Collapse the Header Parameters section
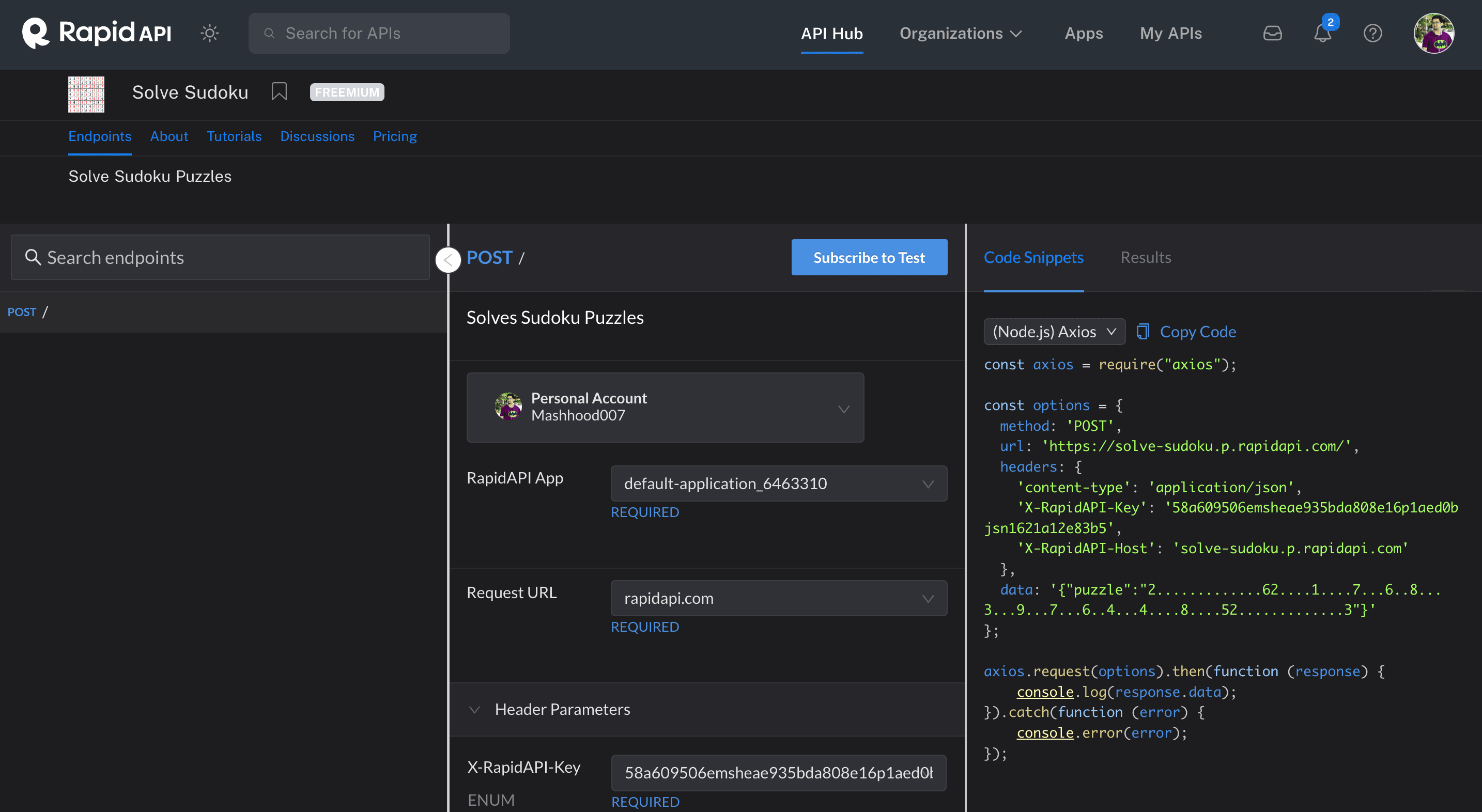Screen dimensions: 1482x812 pos(474,709)
